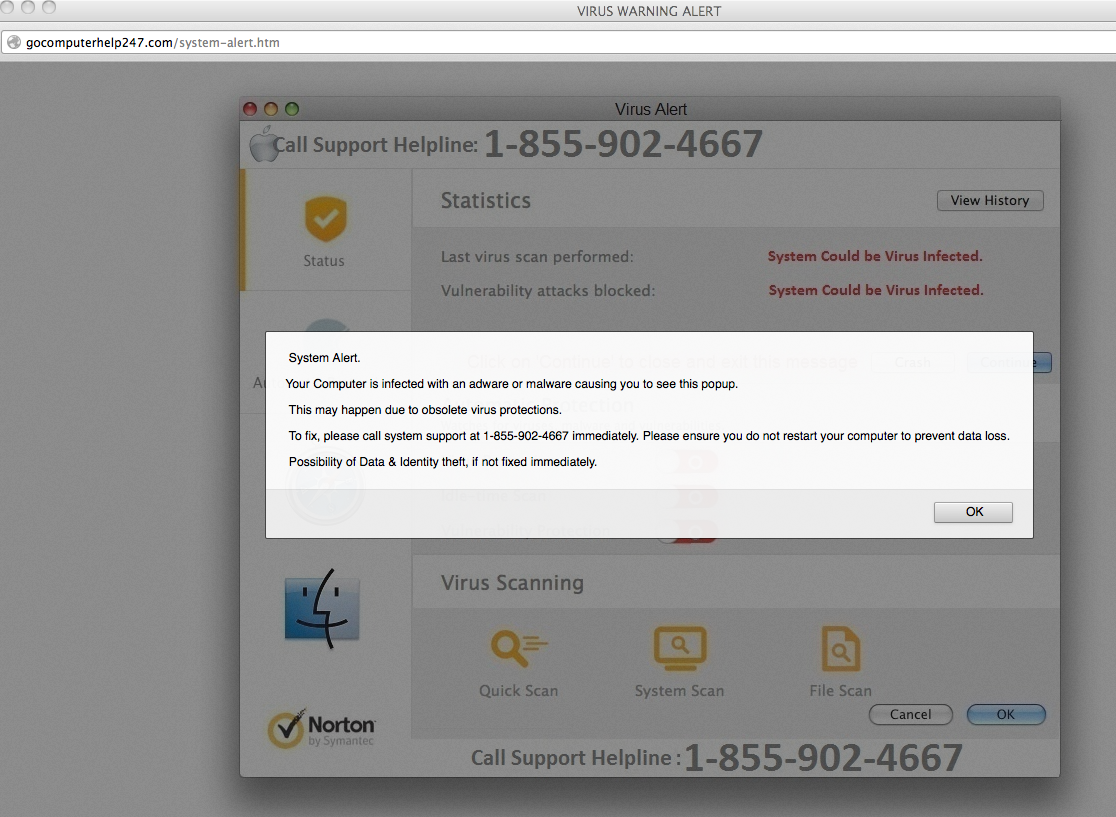The image size is (1116, 817).
Task: Click the Norton by Symantec logo
Action: click(322, 728)
